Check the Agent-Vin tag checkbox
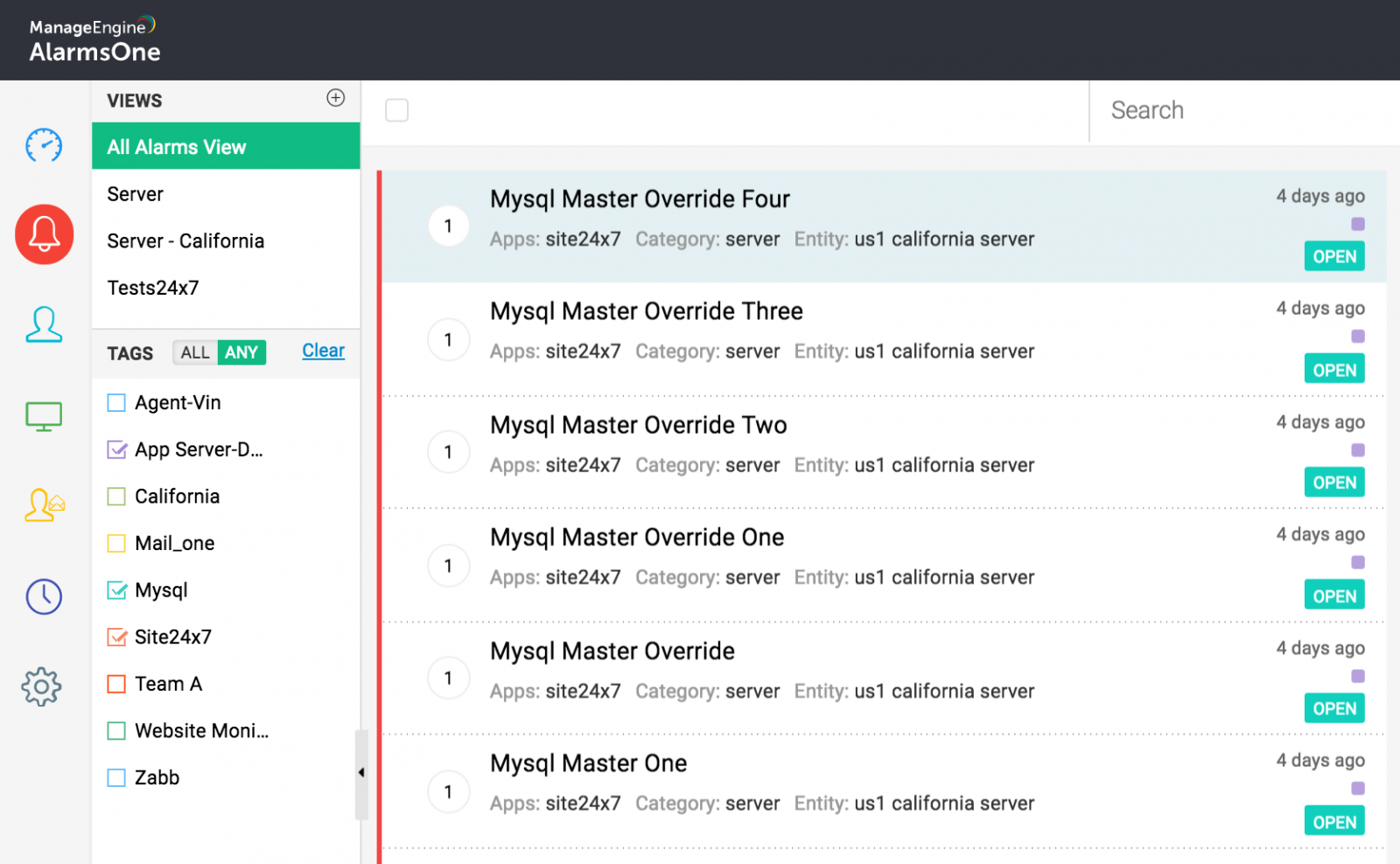 click(116, 403)
